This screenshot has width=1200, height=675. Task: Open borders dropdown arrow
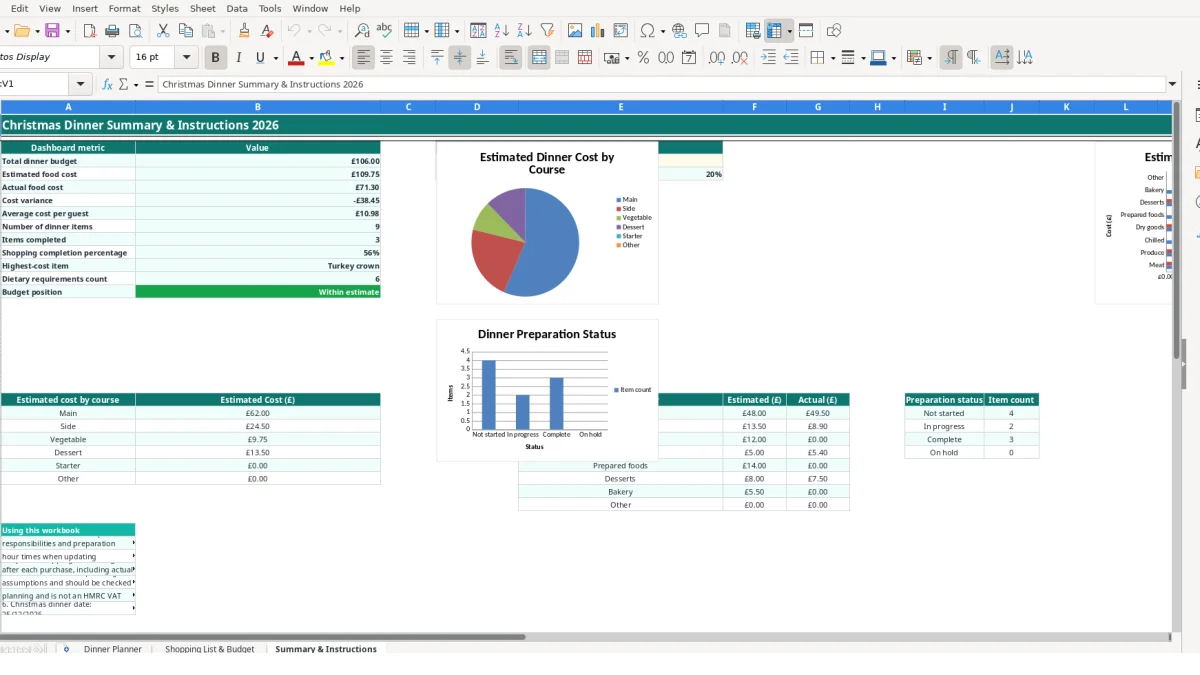tap(833, 59)
